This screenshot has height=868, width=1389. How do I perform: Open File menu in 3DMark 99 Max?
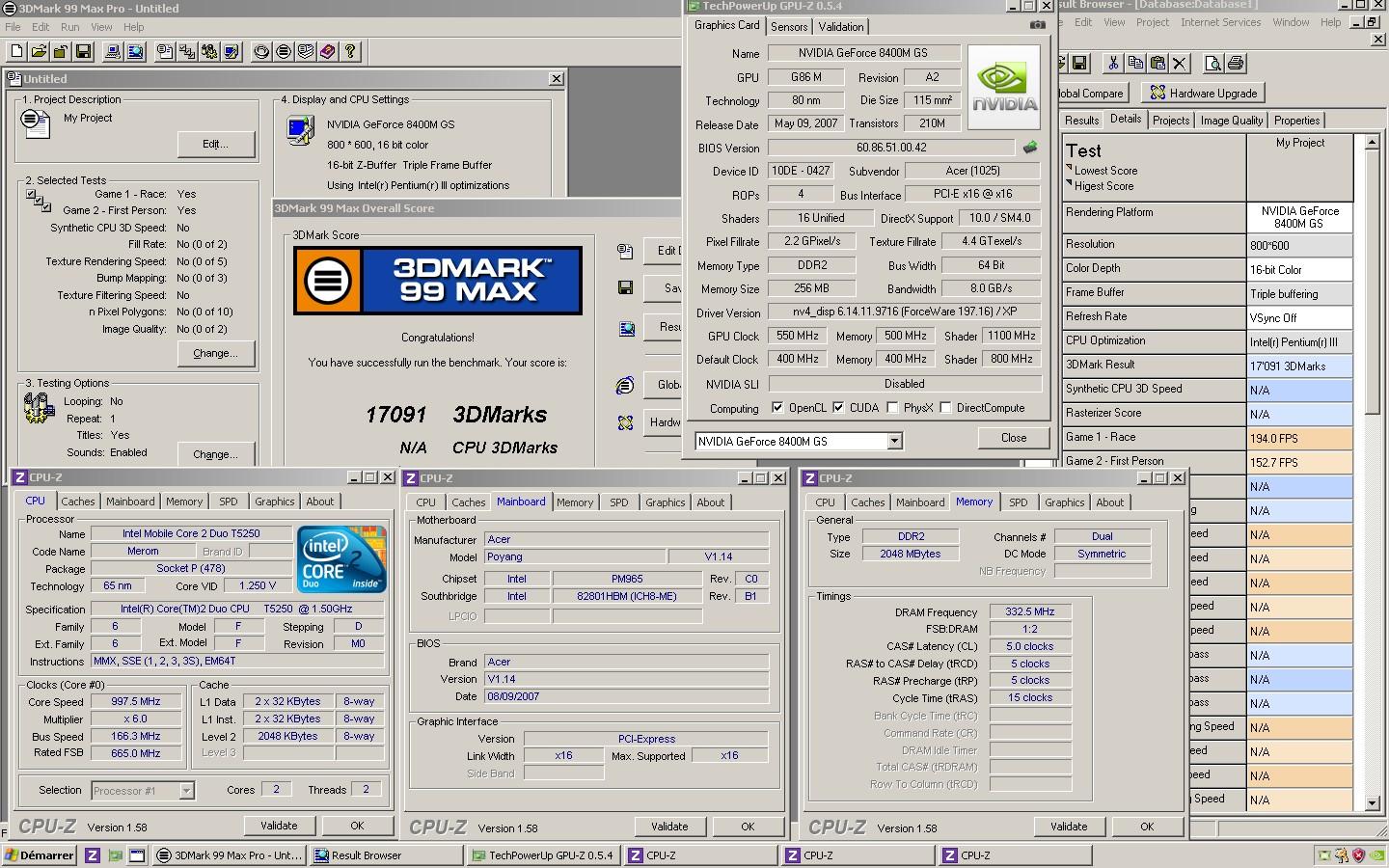click(14, 27)
